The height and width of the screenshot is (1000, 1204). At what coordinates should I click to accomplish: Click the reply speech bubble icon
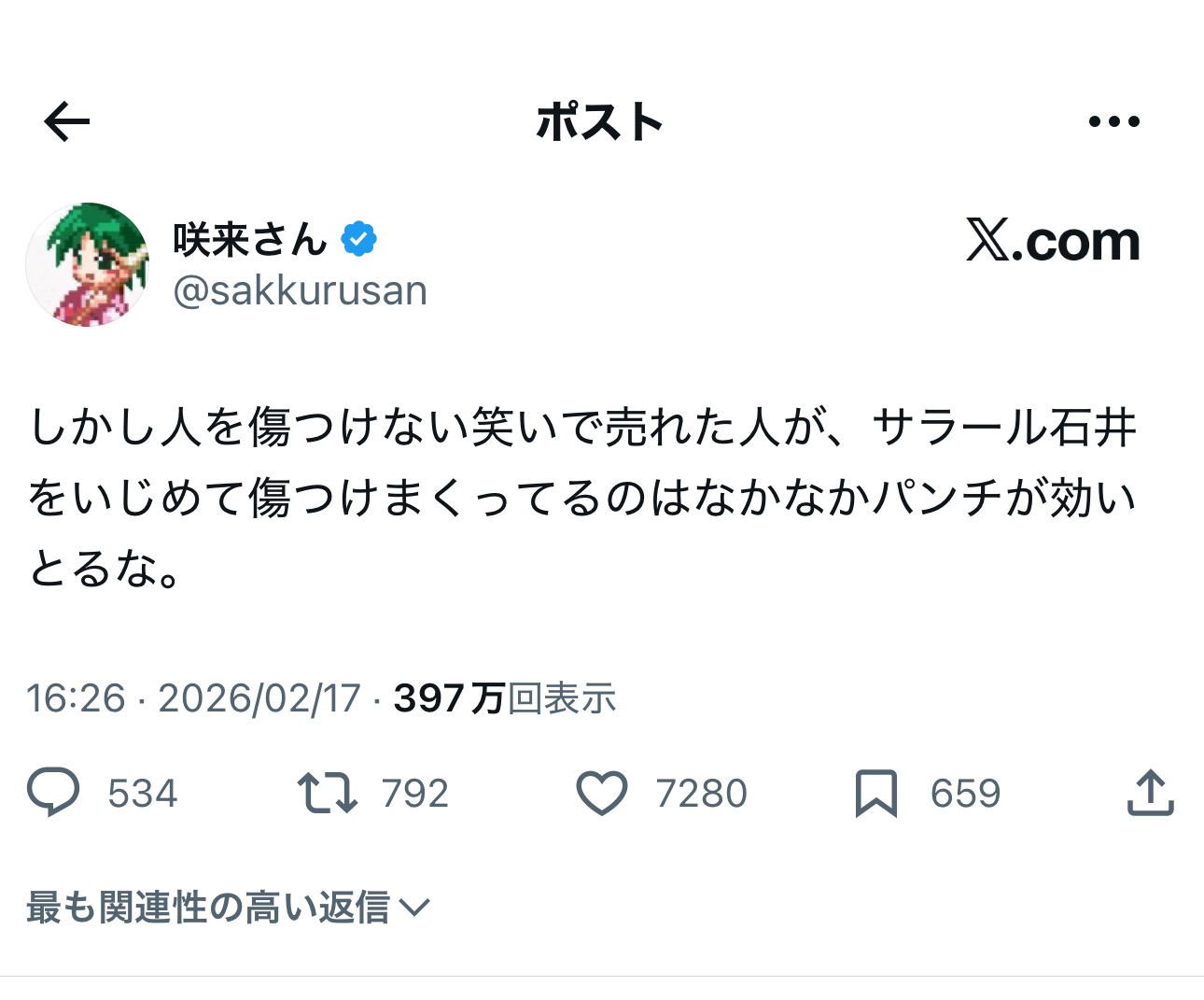pos(53,793)
